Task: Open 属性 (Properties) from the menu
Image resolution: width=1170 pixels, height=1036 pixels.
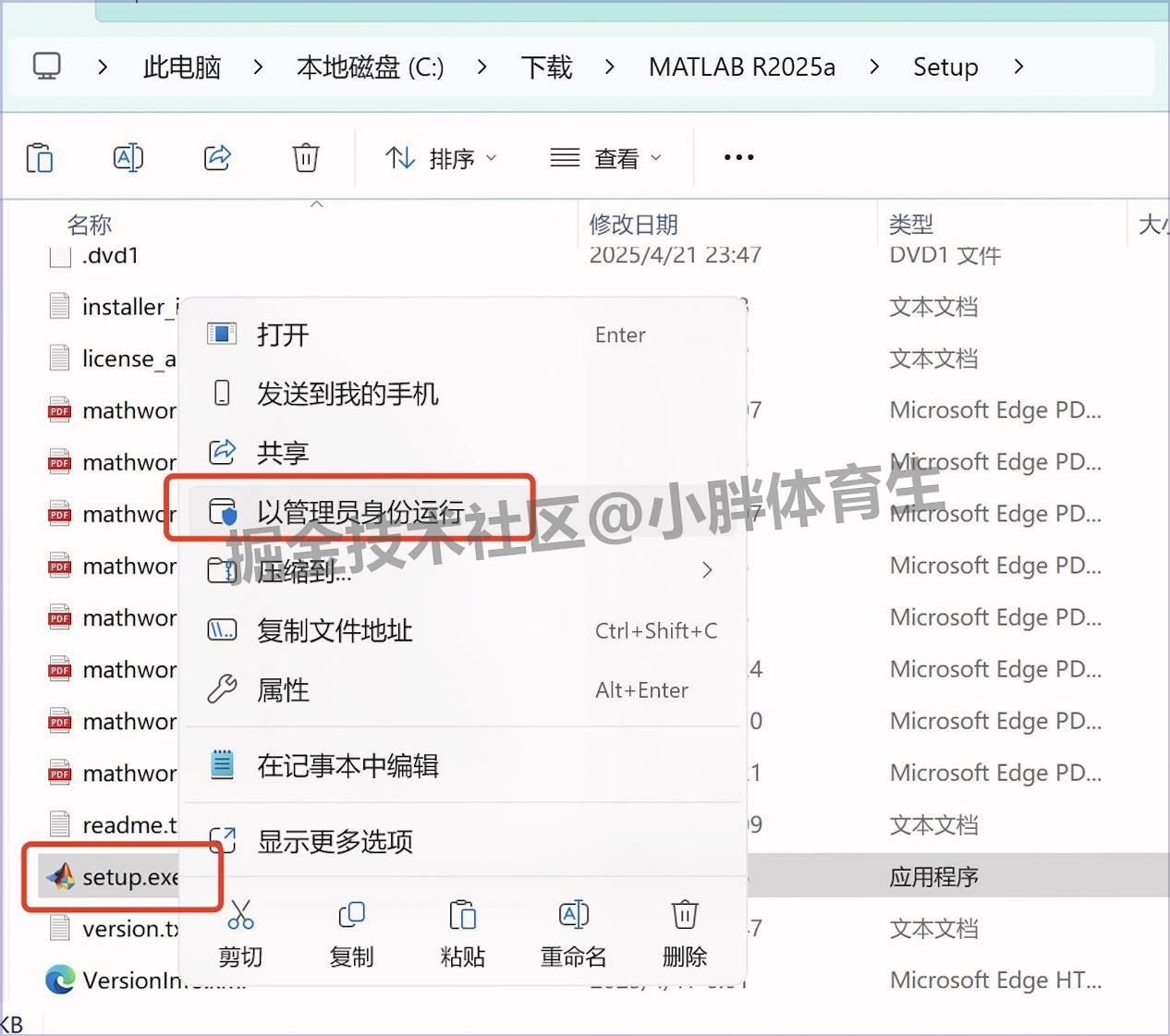Action: click(283, 689)
